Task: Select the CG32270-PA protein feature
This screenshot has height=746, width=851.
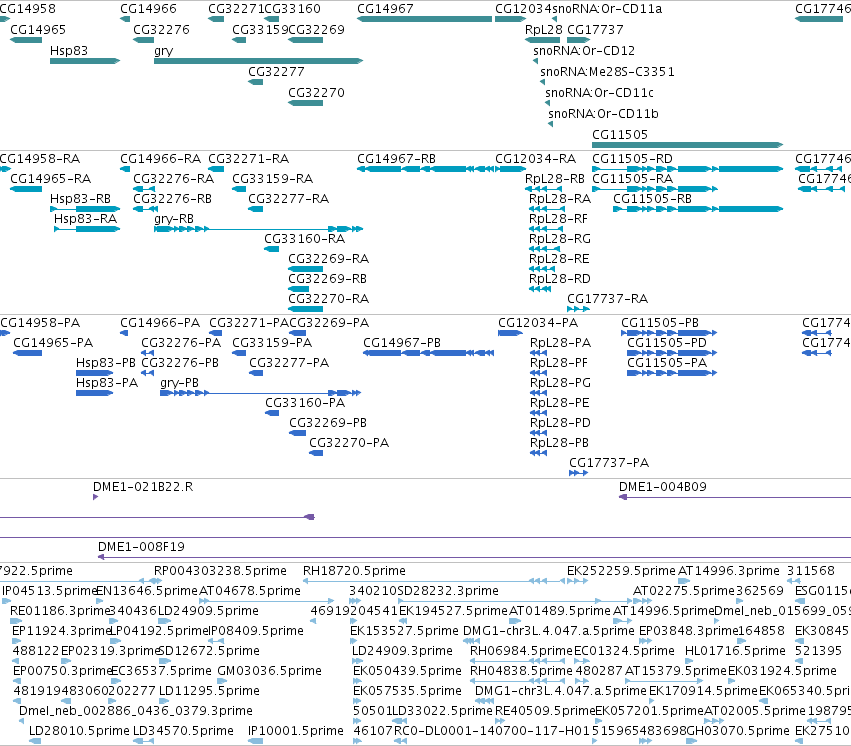Action: pos(316,453)
